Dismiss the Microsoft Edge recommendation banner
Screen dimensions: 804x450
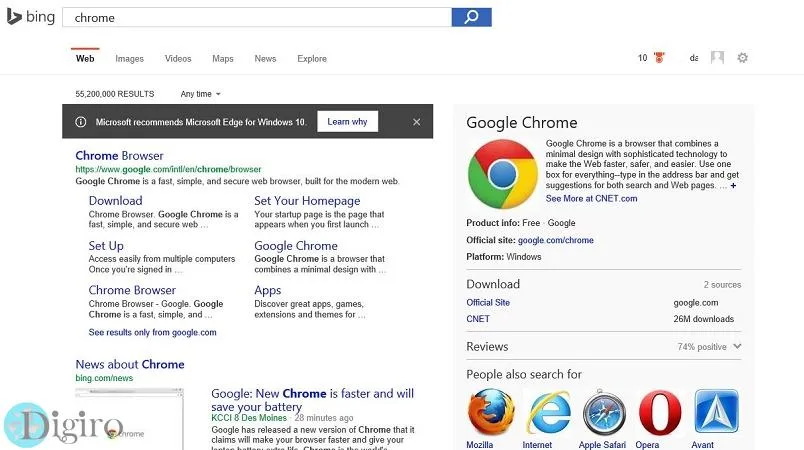[x=416, y=122]
